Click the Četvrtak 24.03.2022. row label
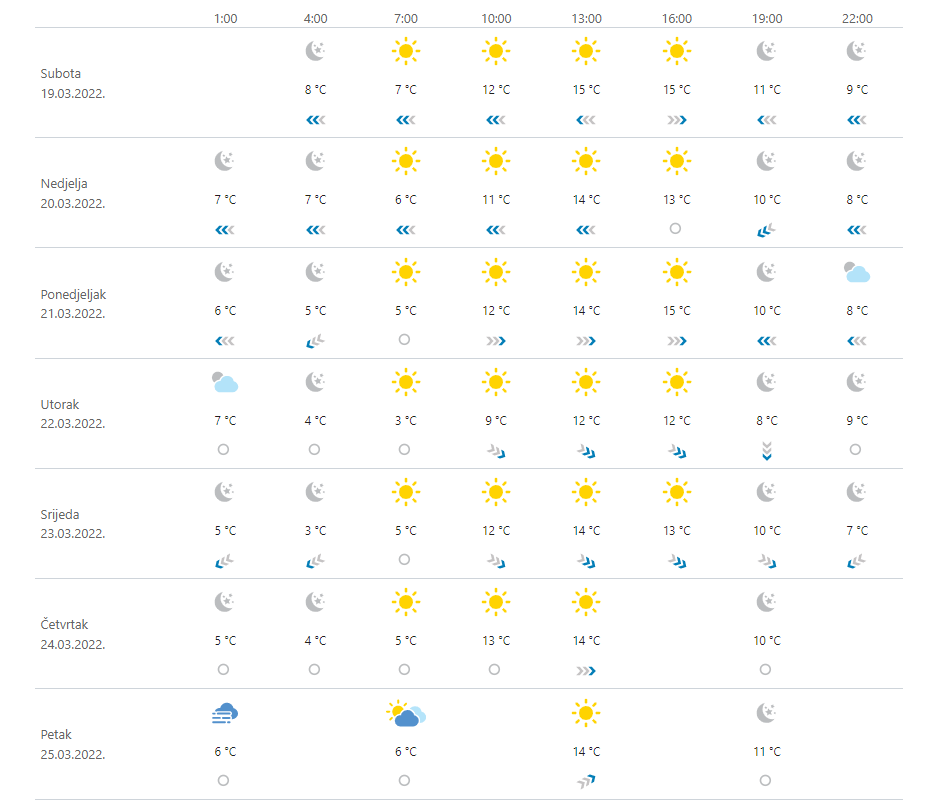Image resolution: width=945 pixels, height=801 pixels. click(x=73, y=634)
